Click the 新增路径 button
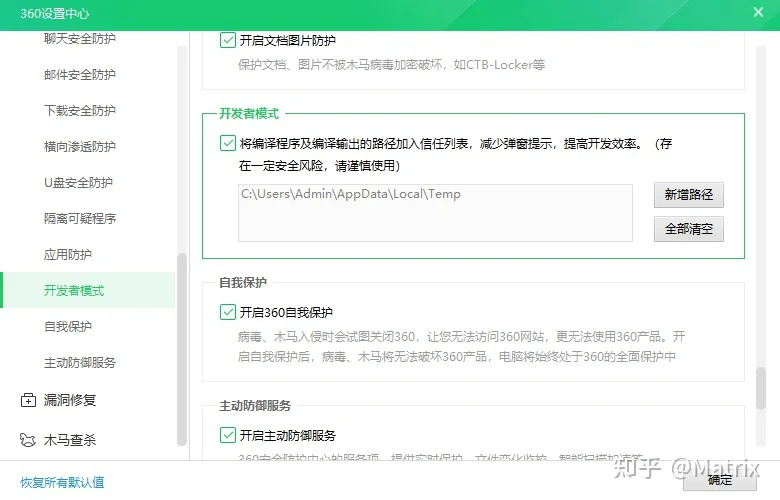Screen dimensions: 780x500 [x=688, y=195]
